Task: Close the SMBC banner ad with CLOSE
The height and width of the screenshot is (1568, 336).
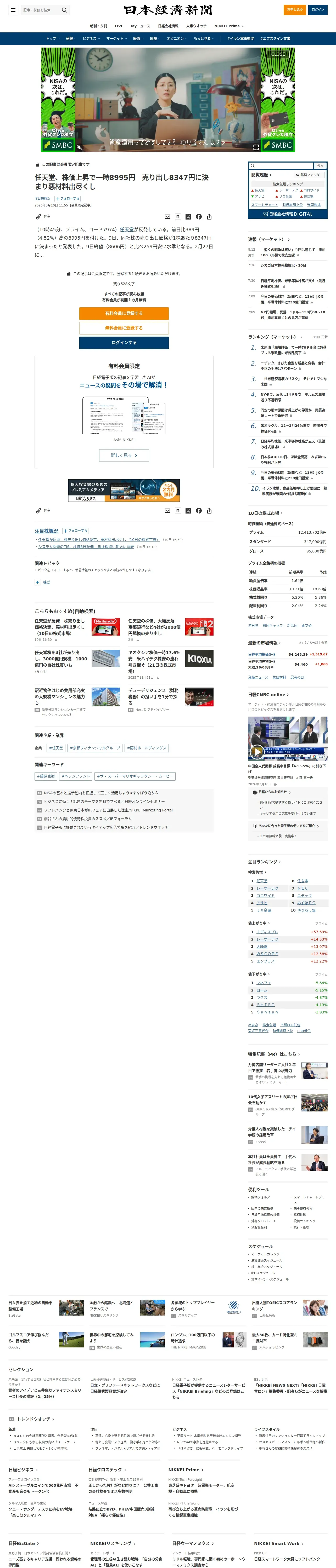Action: 278,54
